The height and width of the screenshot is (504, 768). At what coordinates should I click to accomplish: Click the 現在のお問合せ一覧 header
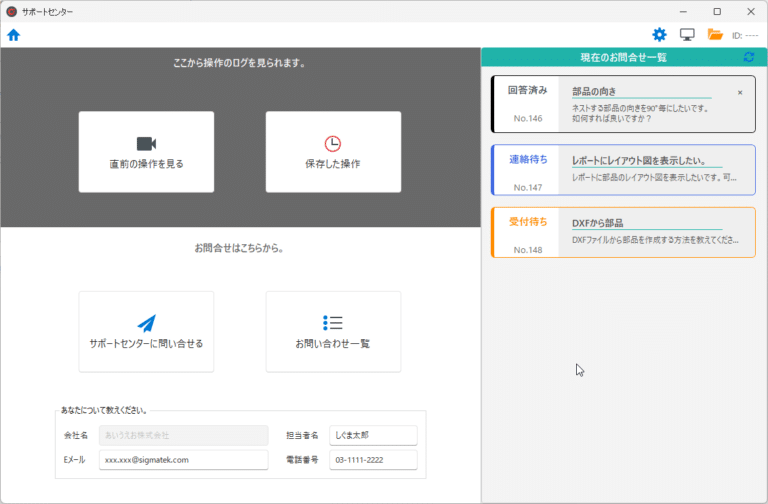[624, 57]
